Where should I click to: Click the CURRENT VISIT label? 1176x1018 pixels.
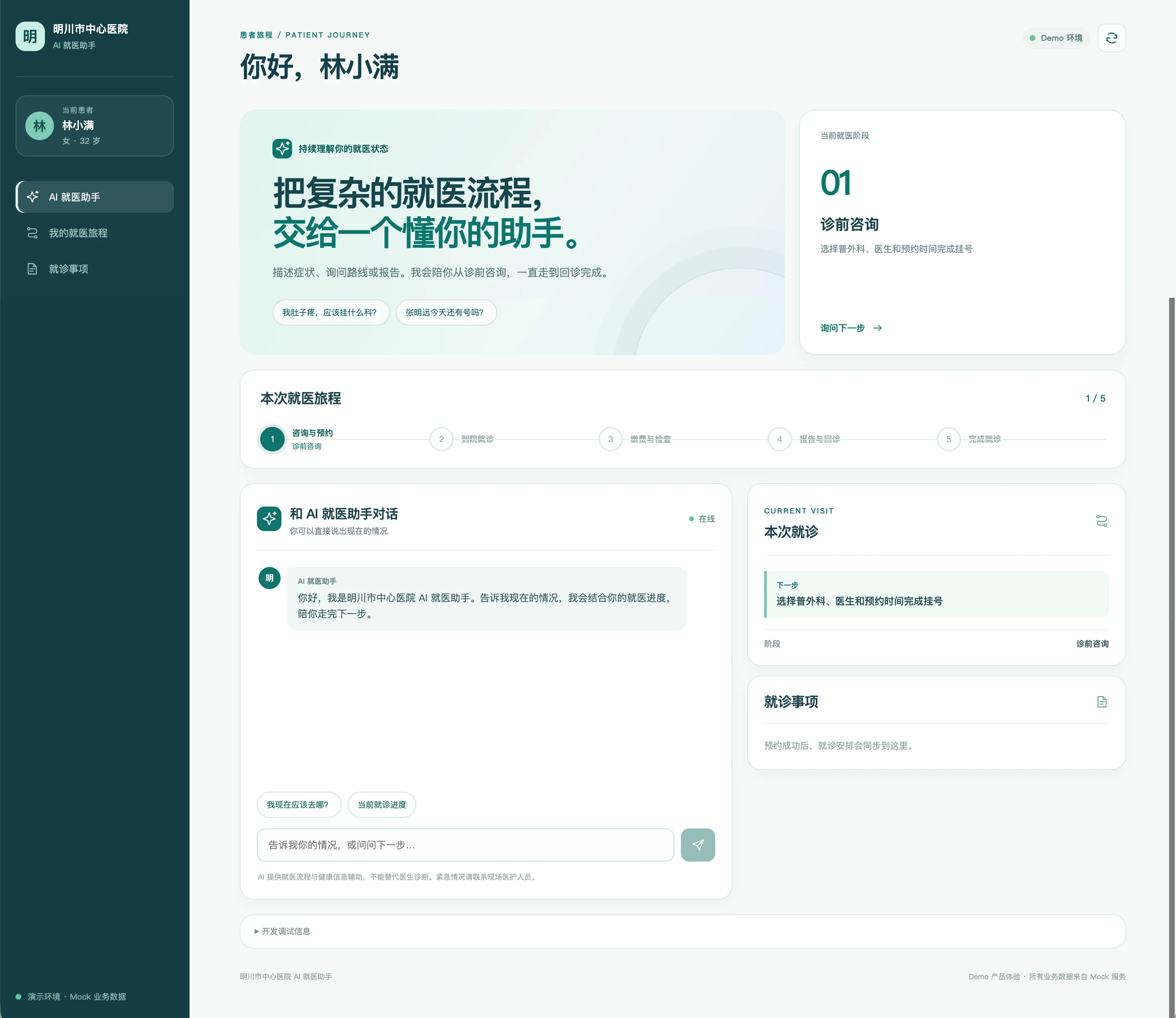point(799,511)
